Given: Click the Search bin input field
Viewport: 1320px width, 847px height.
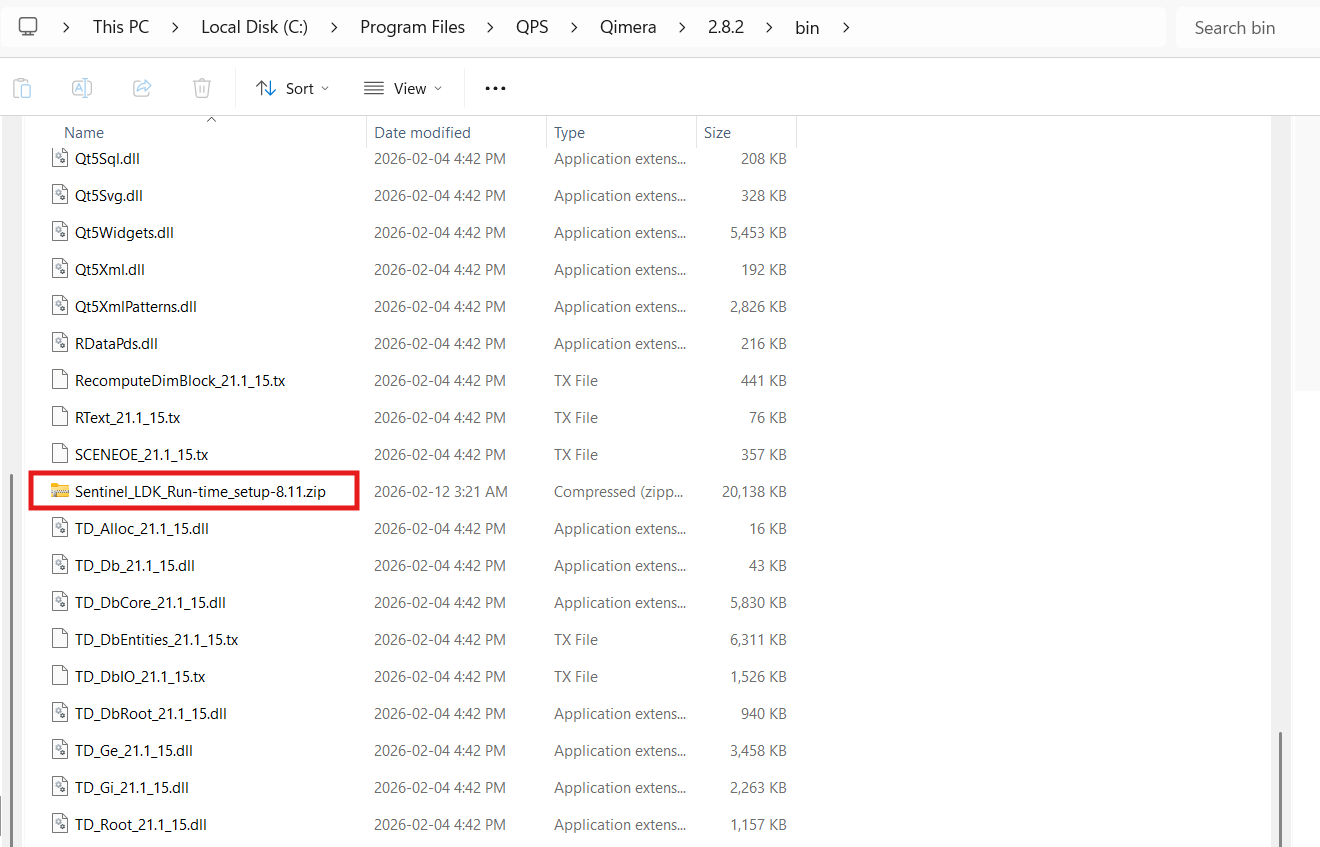Looking at the screenshot, I should tap(1245, 28).
